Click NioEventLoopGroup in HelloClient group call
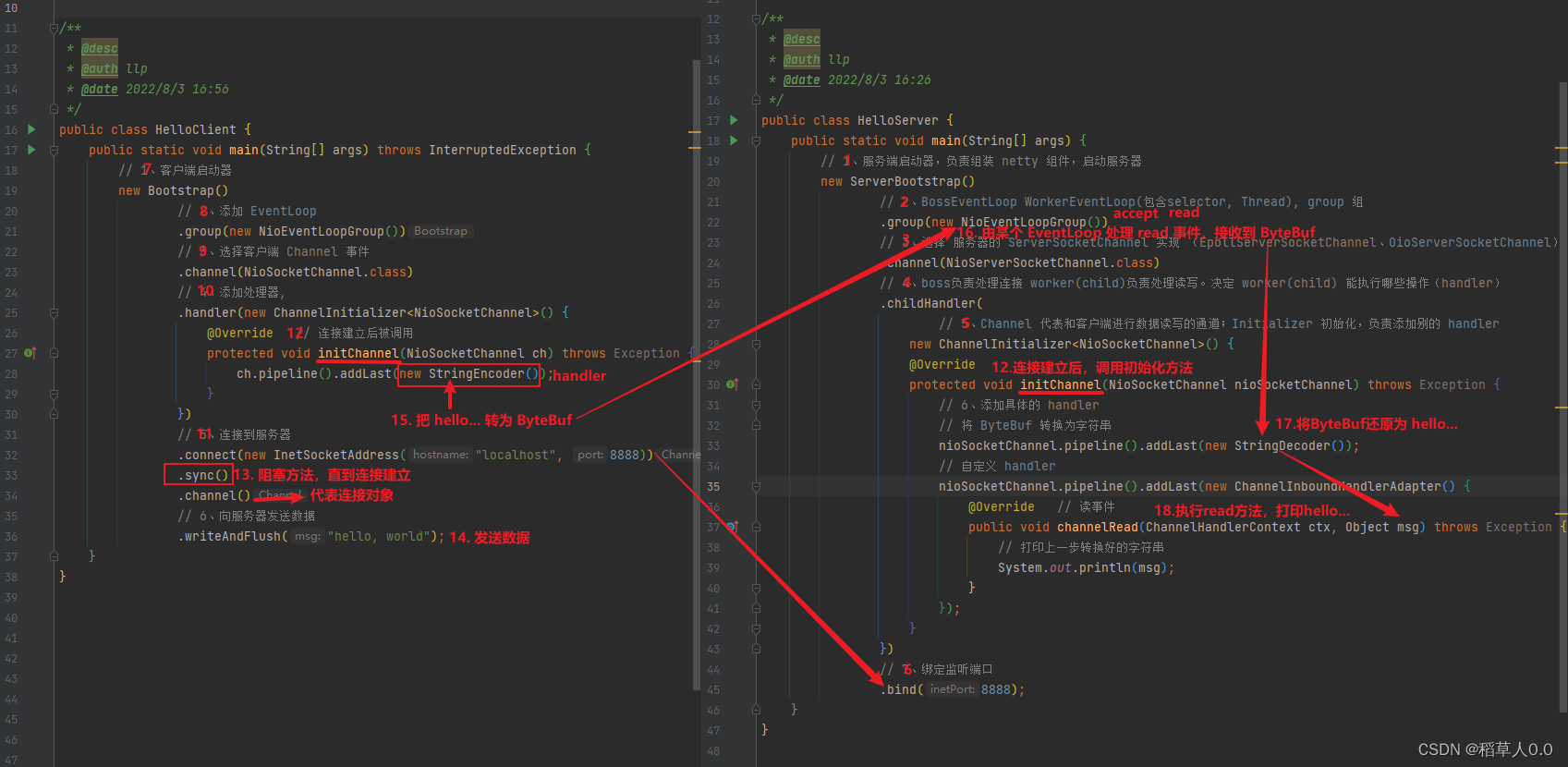This screenshot has height=767, width=1568. pos(322,231)
